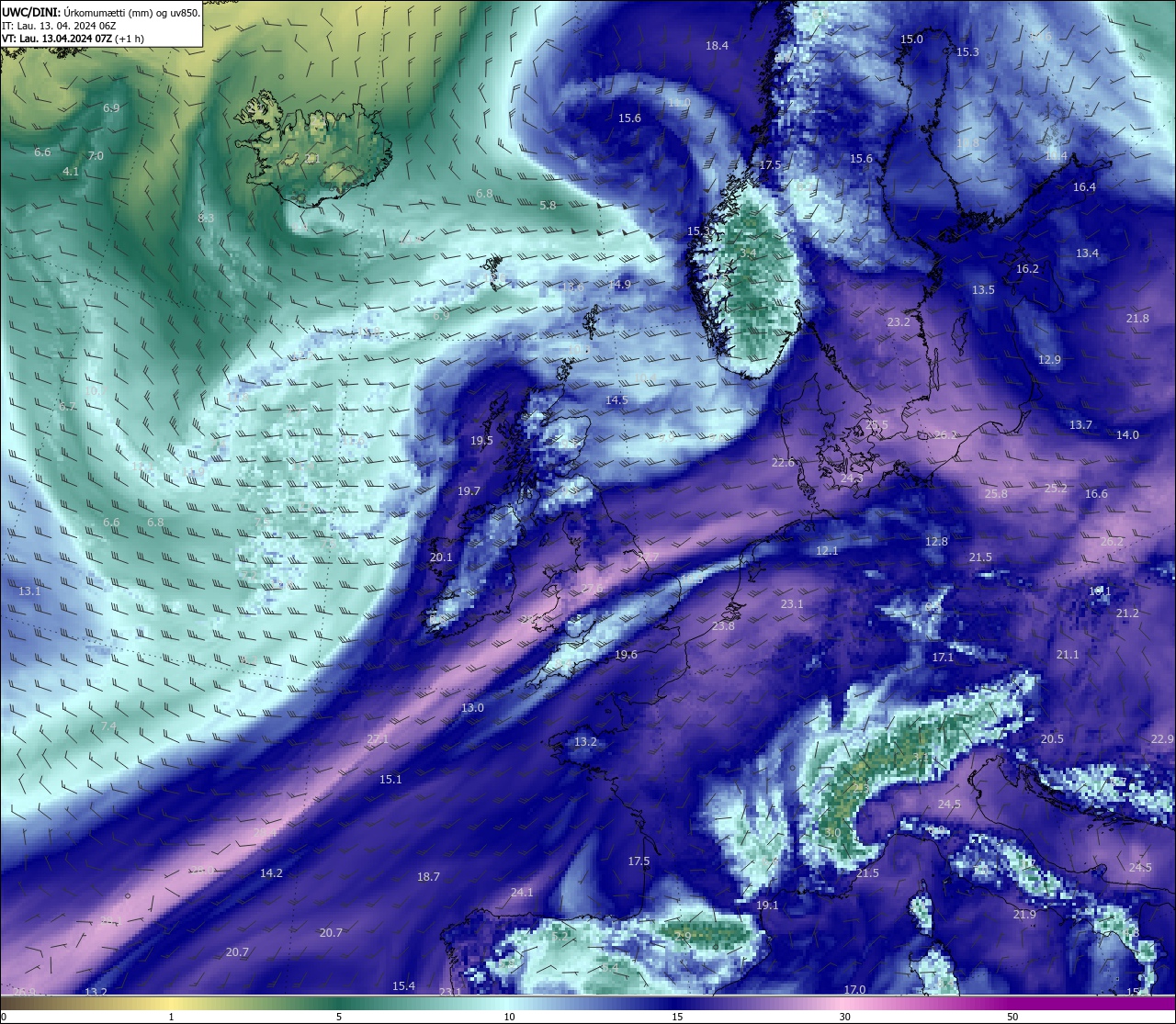The height and width of the screenshot is (1024, 1176).
Task: Click the 18.7 value label
Action: [x=428, y=877]
